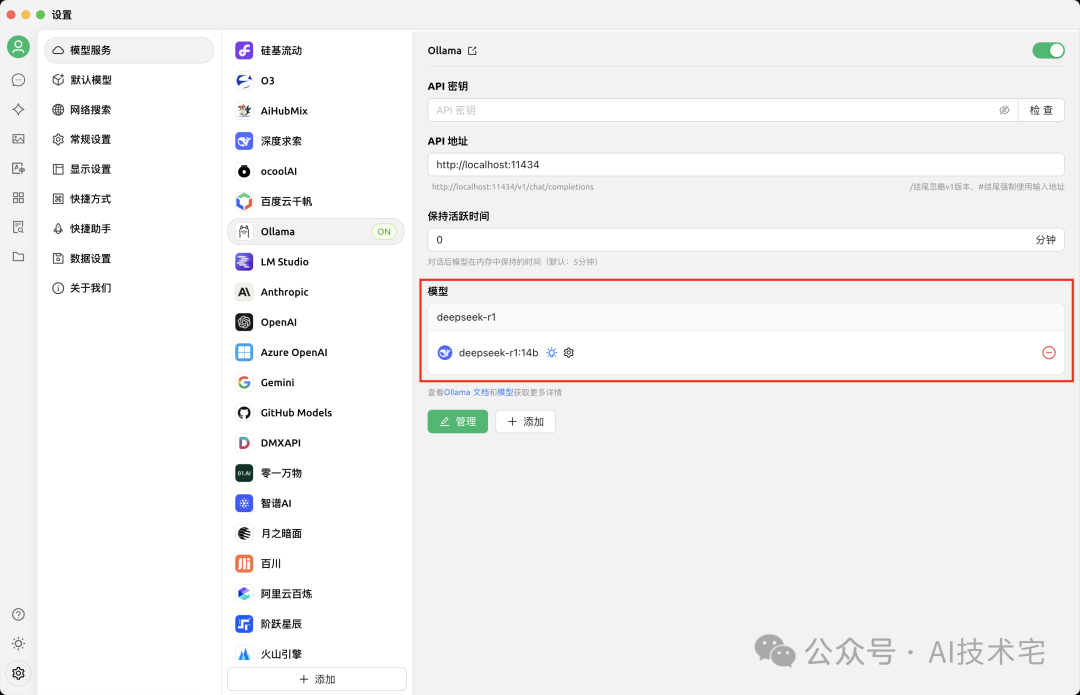Open the knowledge base sidebar icon
1080x695 pixels.
click(19, 227)
